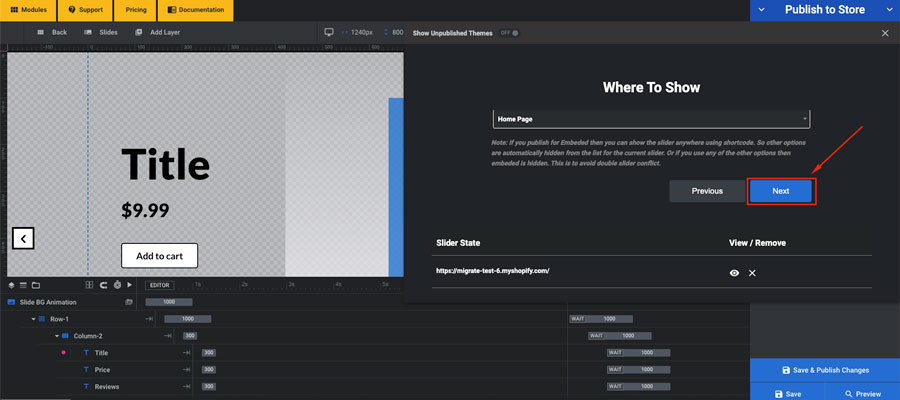Click previous slide arrow on canvas

[x=24, y=238]
